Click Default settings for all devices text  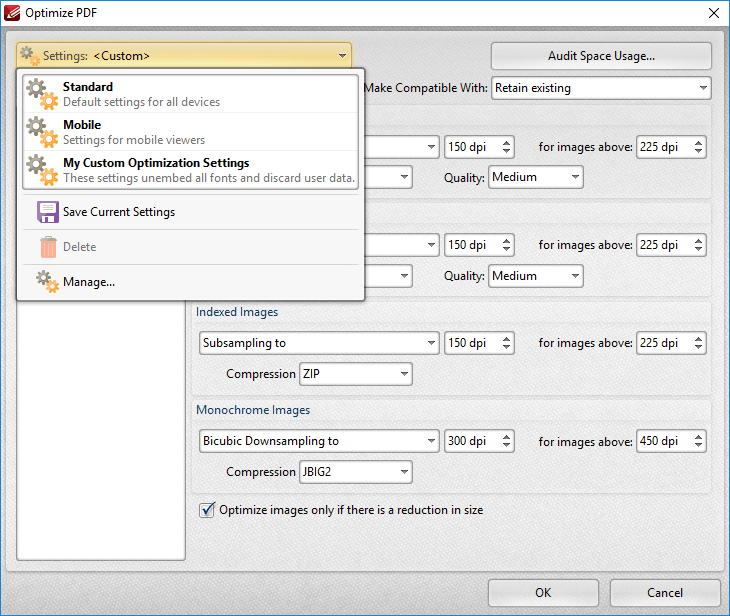142,102
